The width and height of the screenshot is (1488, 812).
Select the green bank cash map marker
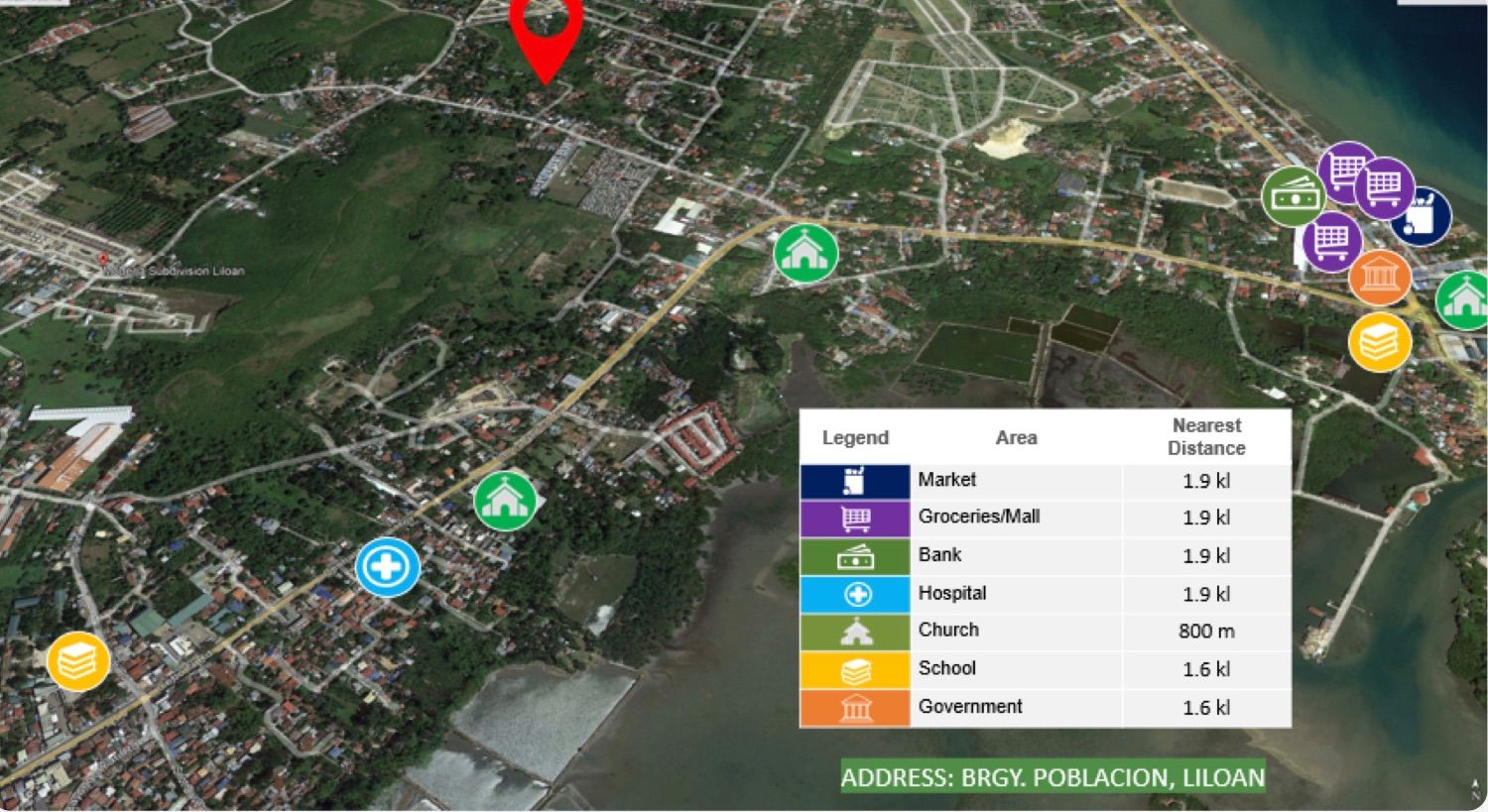click(1294, 196)
